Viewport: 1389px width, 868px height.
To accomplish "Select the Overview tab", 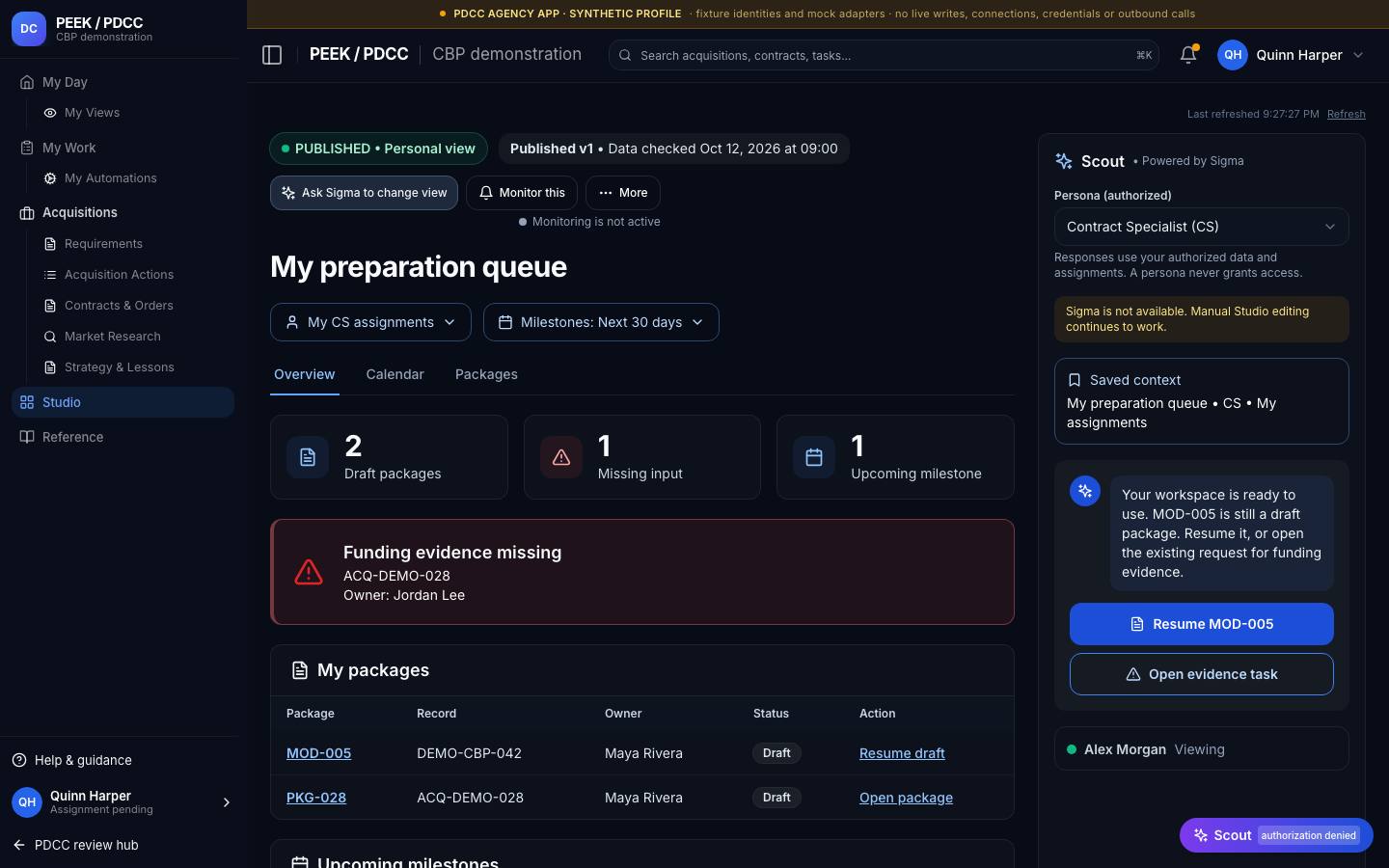I will (x=305, y=374).
